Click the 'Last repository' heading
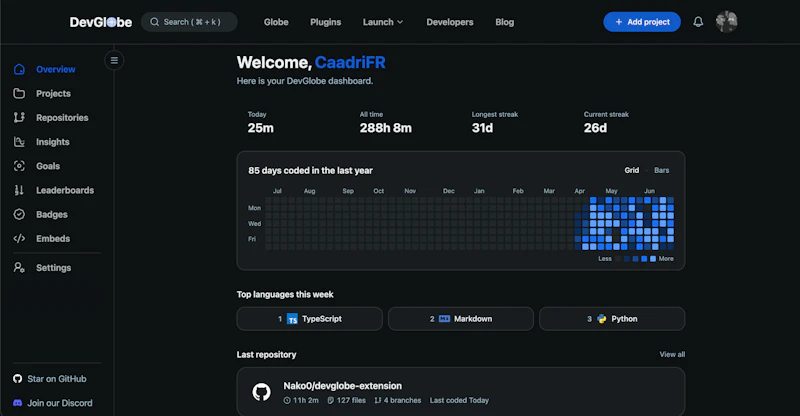 click(x=266, y=354)
